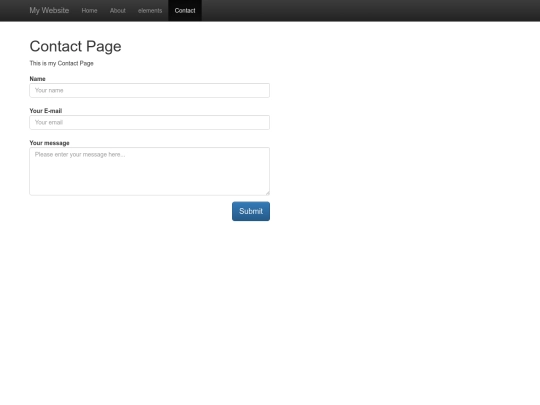
Task: Click the blue Submit button
Action: (x=251, y=211)
